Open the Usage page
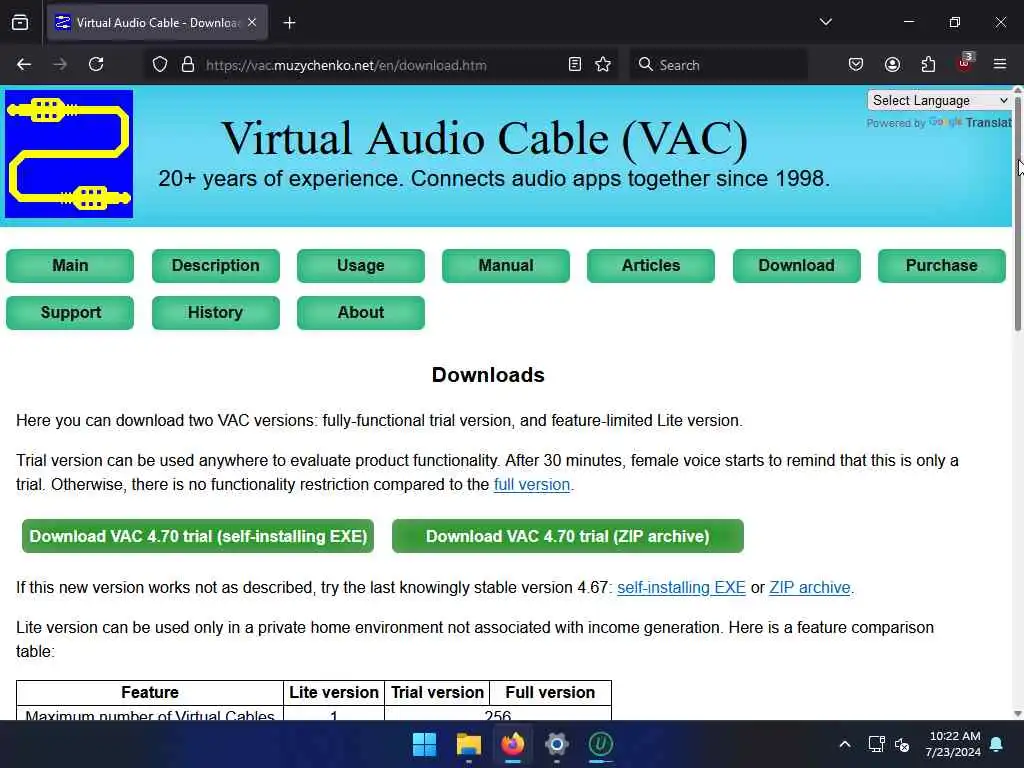This screenshot has height=768, width=1024. (360, 266)
